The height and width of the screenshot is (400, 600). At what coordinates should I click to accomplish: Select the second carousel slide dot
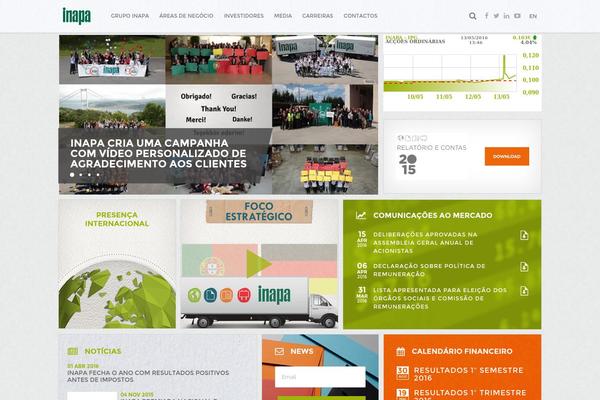[81, 175]
